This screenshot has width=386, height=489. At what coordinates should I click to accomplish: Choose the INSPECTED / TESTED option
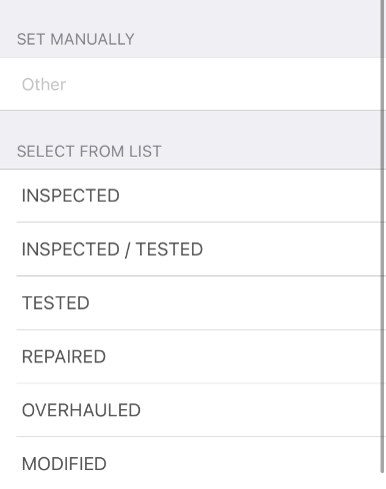[191, 249]
